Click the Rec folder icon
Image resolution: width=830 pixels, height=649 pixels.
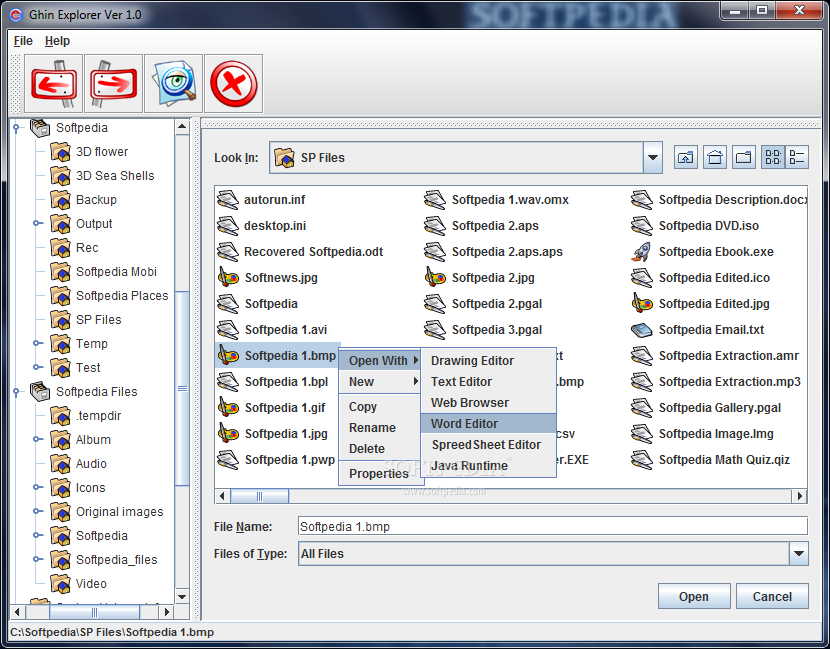click(x=60, y=248)
